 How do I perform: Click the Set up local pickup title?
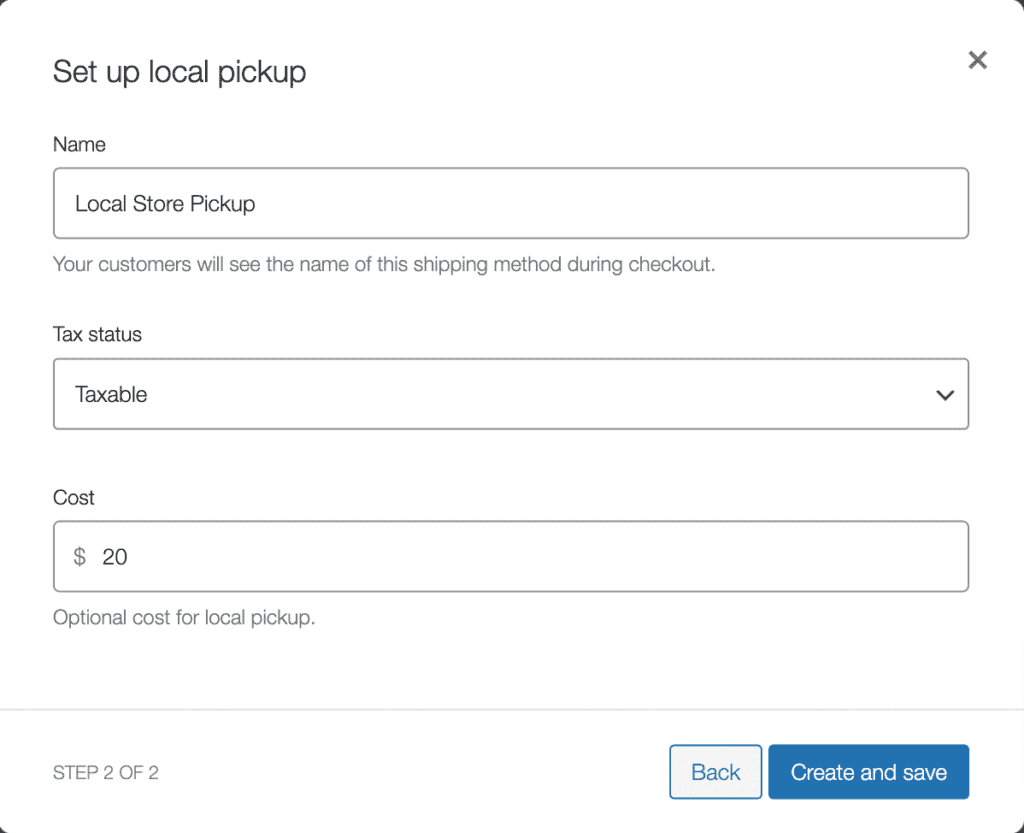[x=179, y=72]
